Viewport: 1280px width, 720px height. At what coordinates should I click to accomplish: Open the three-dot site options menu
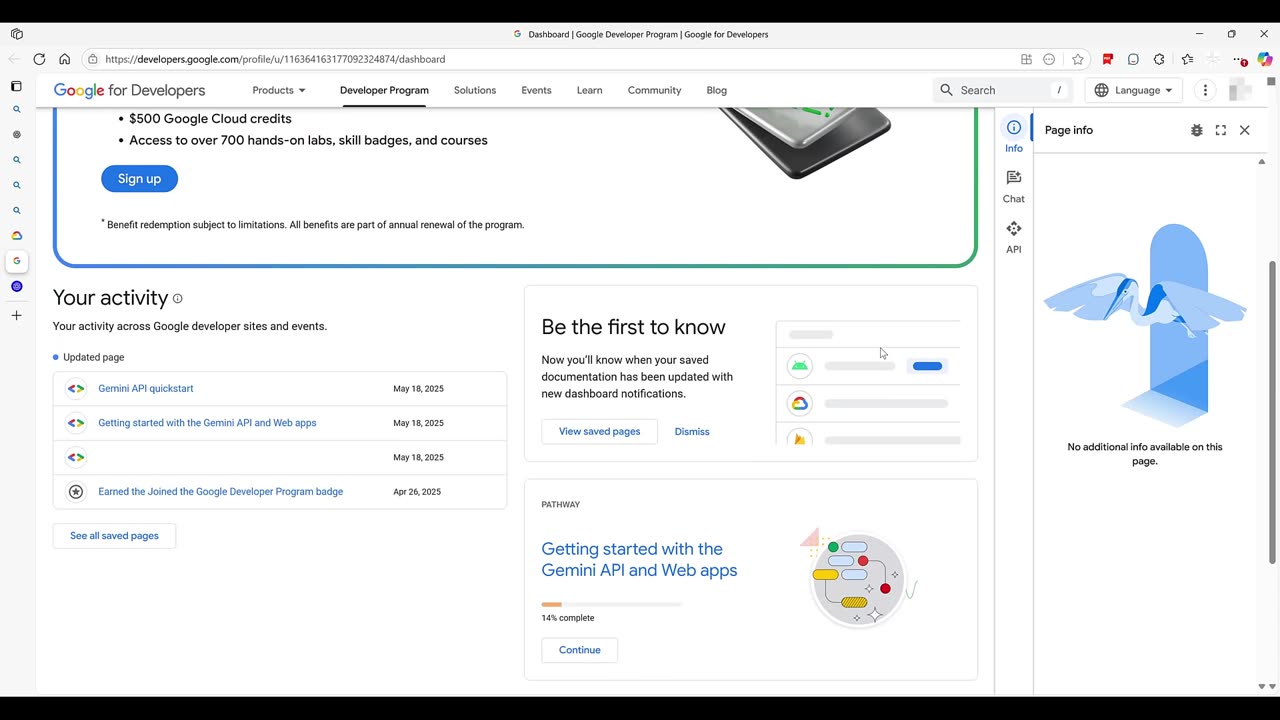[x=1205, y=90]
